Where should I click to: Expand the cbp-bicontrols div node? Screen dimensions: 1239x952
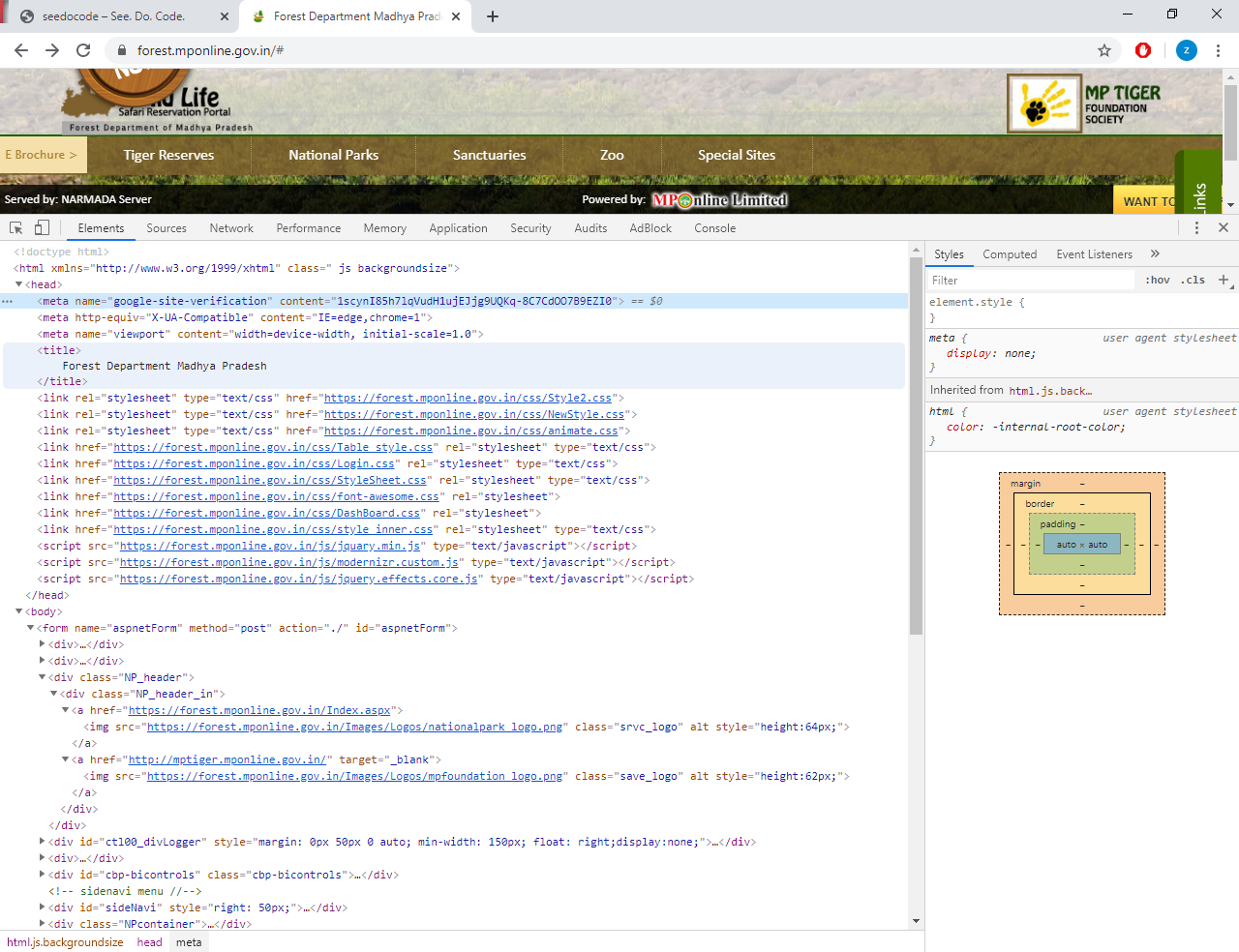pyautogui.click(x=42, y=875)
